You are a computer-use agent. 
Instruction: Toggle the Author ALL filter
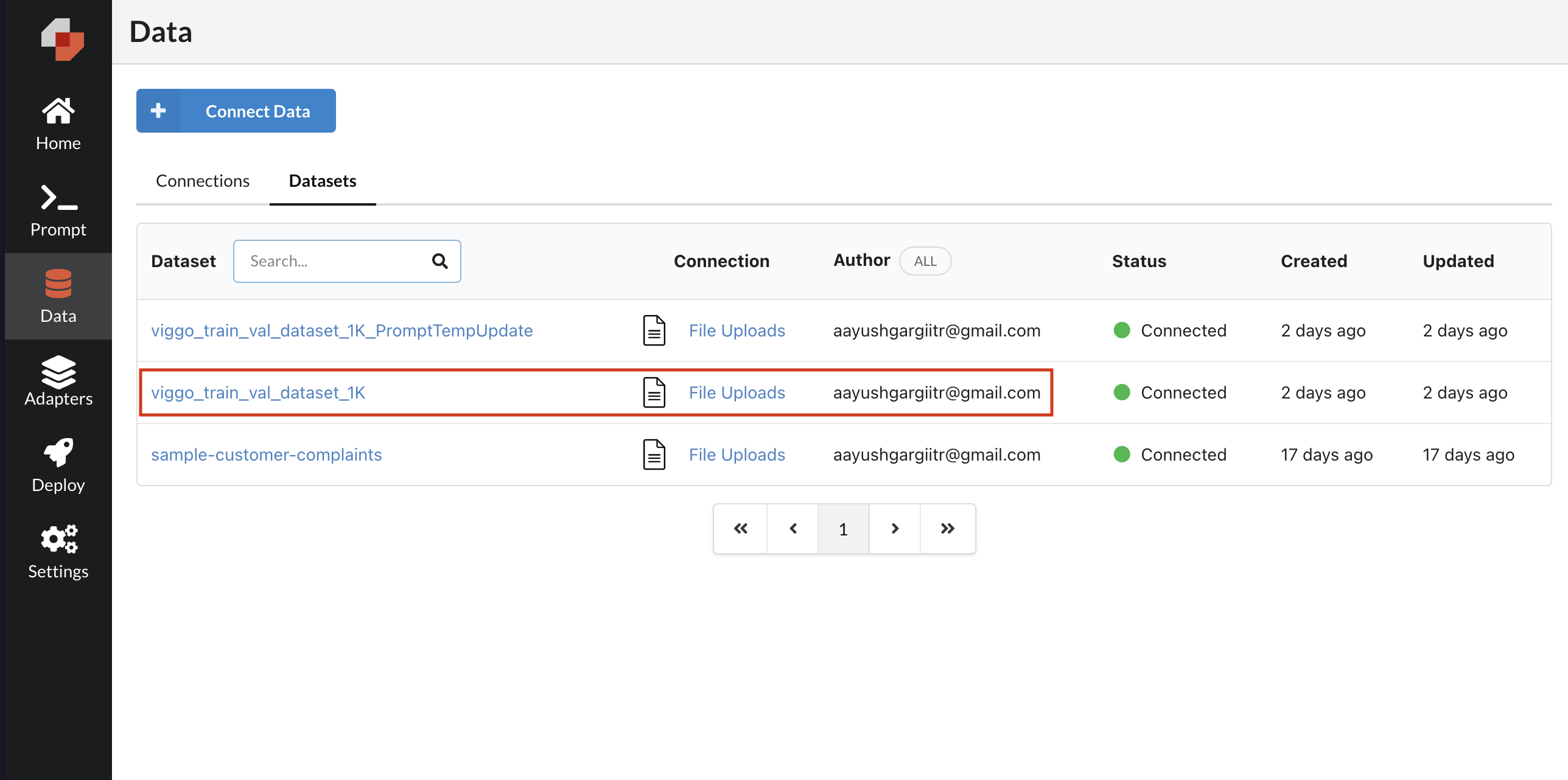click(x=925, y=261)
